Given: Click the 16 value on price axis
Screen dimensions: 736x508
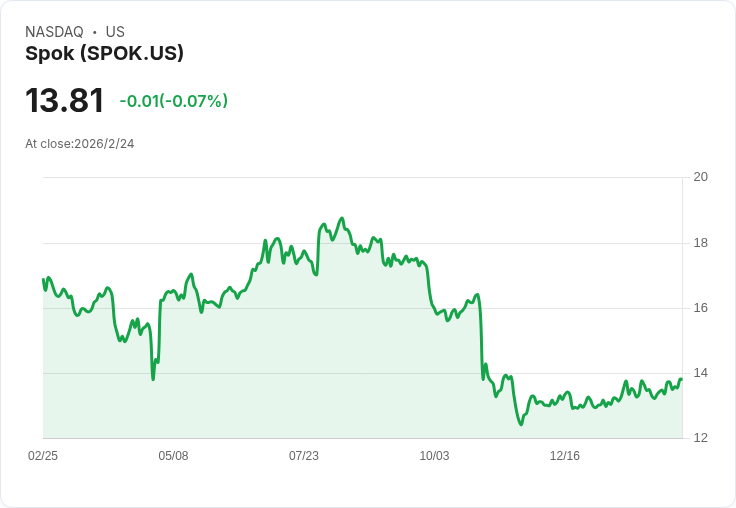Looking at the screenshot, I should [x=701, y=308].
